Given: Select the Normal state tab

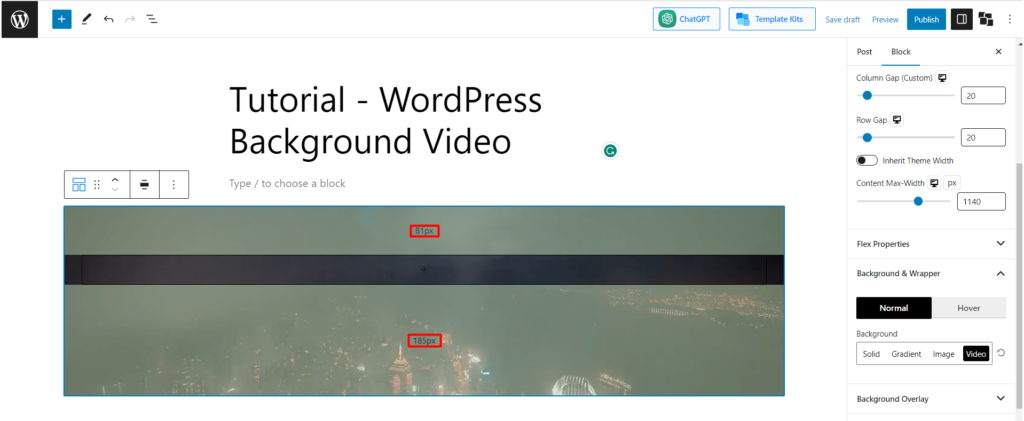Looking at the screenshot, I should click(x=894, y=308).
